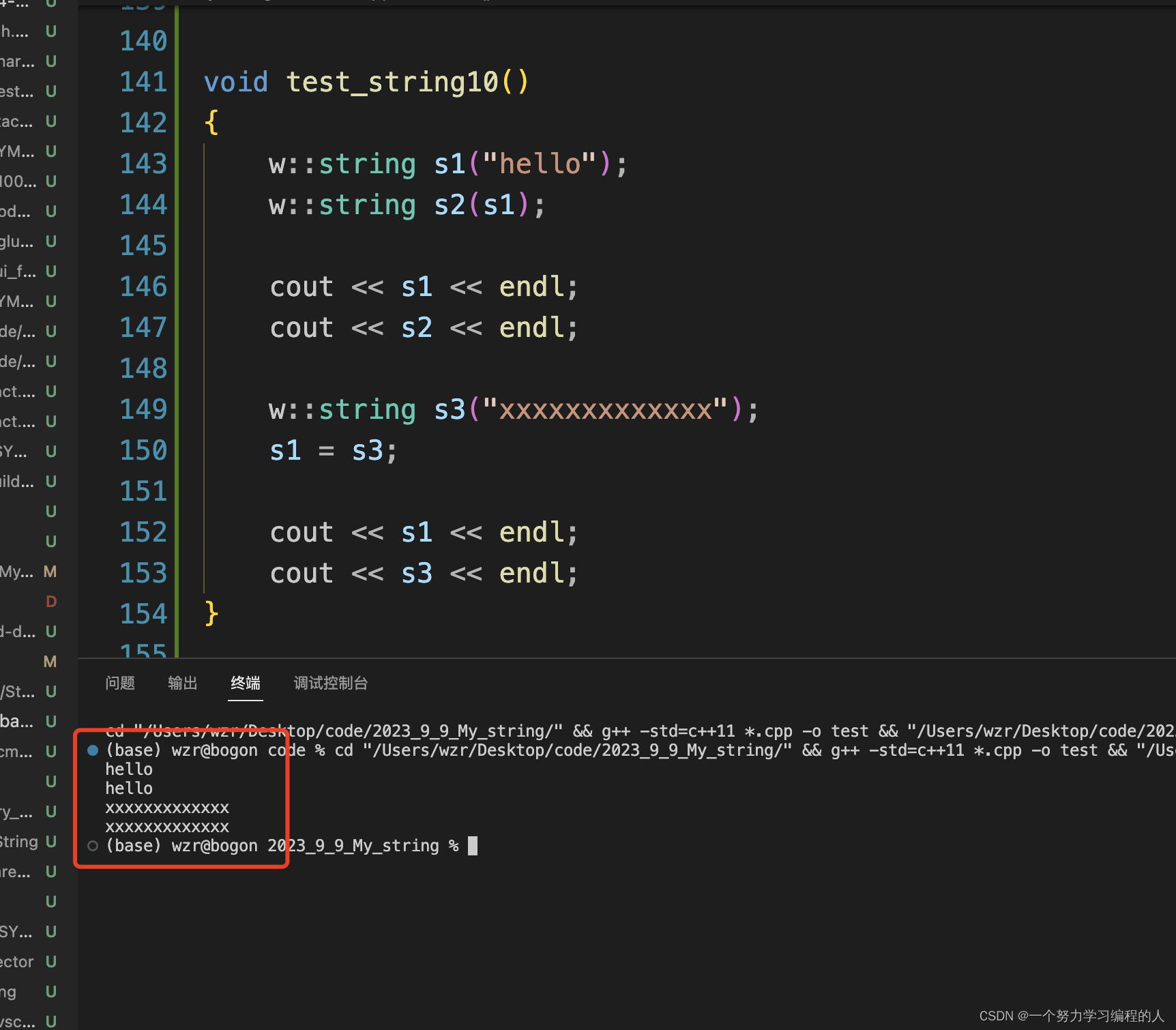The width and height of the screenshot is (1176, 1030).
Task: Click the blue command-success dot in terminal
Action: click(x=93, y=750)
